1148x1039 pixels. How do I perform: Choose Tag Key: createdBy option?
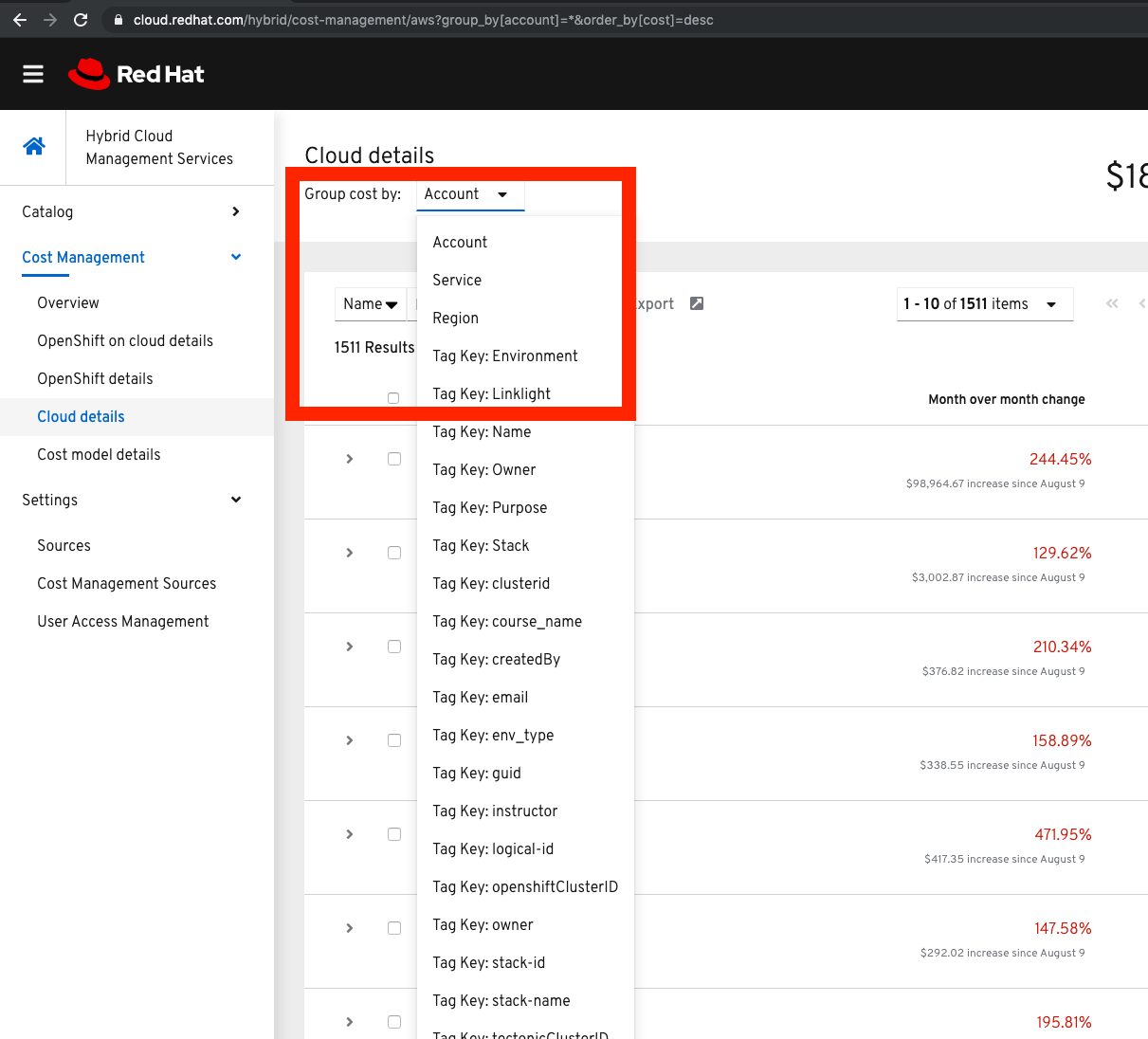click(525, 660)
